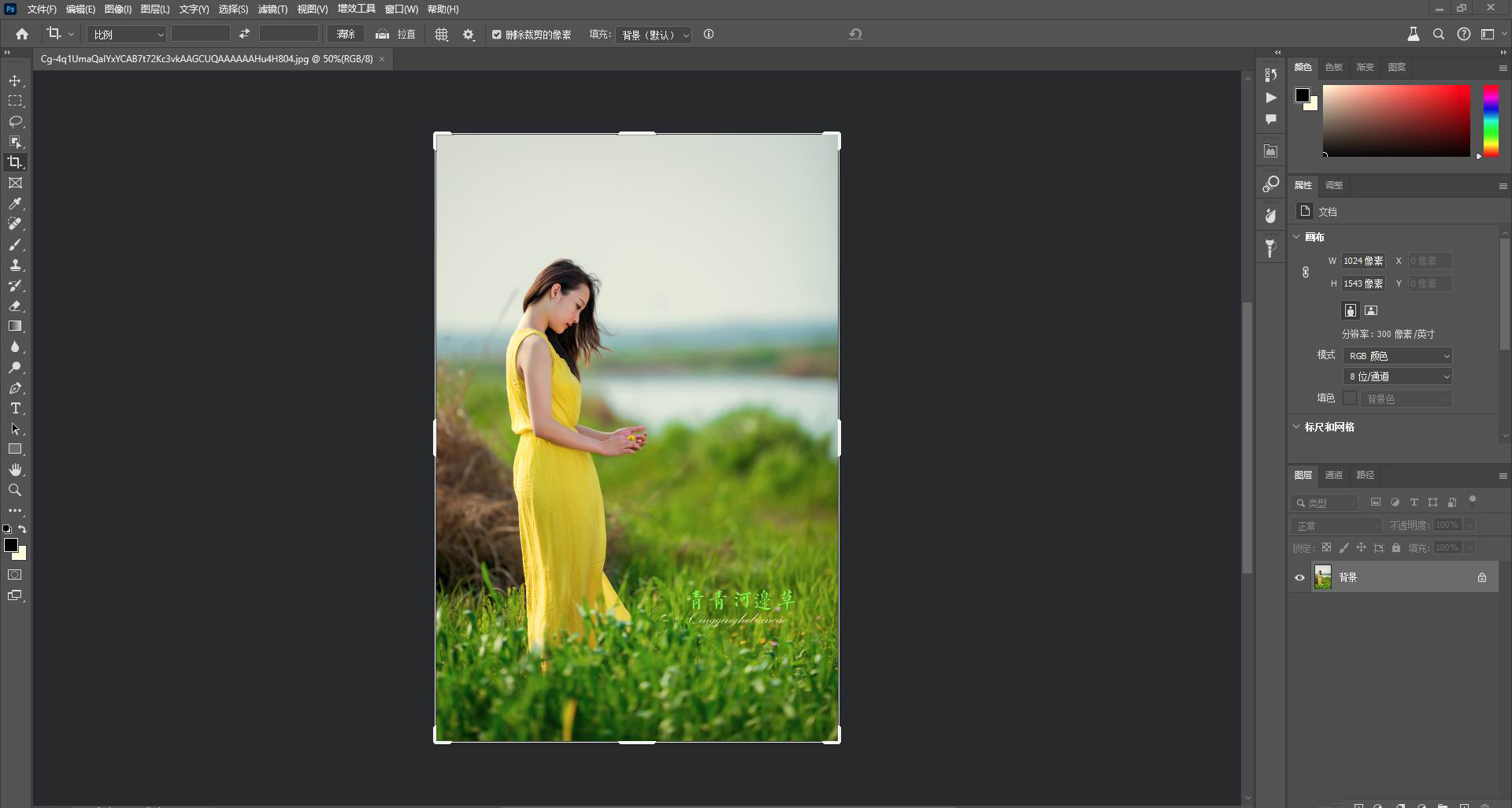Image resolution: width=1512 pixels, height=808 pixels.
Task: Select the Eyedropper tool
Action: pos(15,204)
